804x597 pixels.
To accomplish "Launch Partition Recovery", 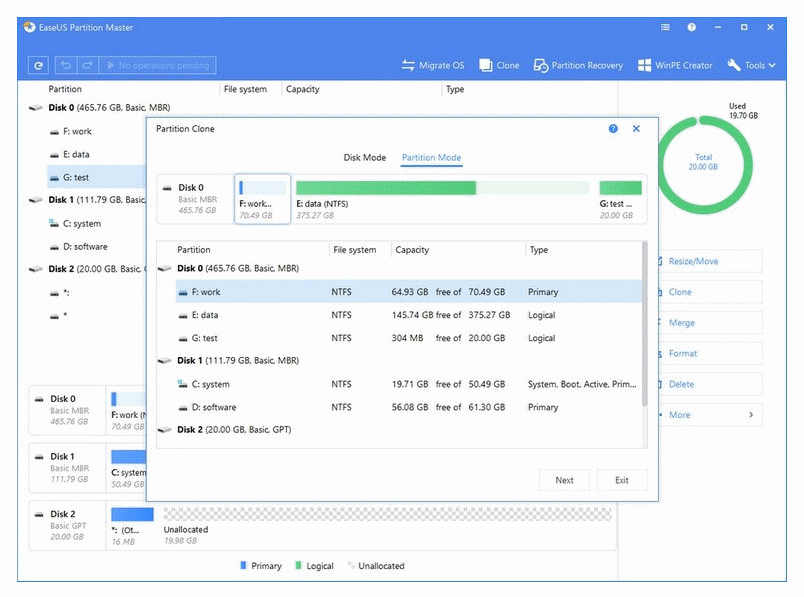I will tap(578, 66).
